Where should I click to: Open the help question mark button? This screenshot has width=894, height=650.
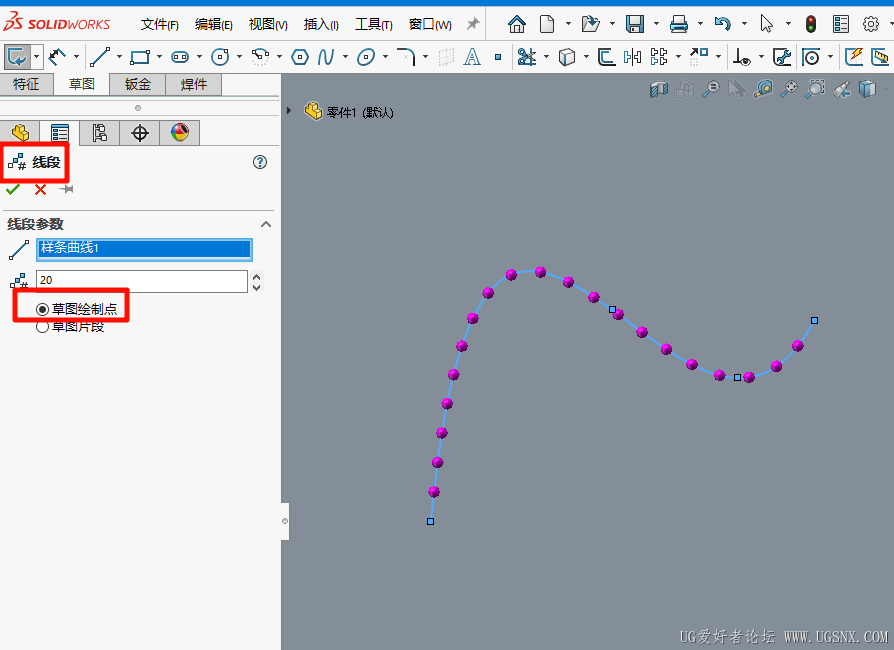[x=260, y=162]
